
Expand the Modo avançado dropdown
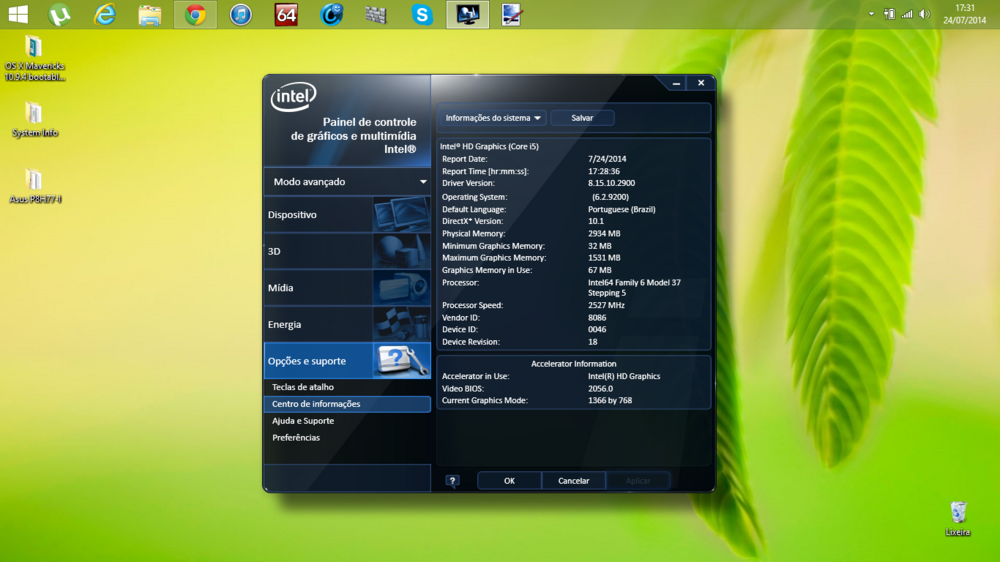click(x=347, y=182)
